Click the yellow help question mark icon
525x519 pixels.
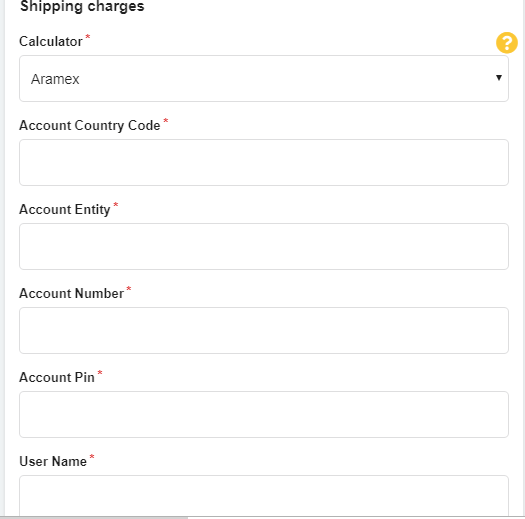[507, 43]
